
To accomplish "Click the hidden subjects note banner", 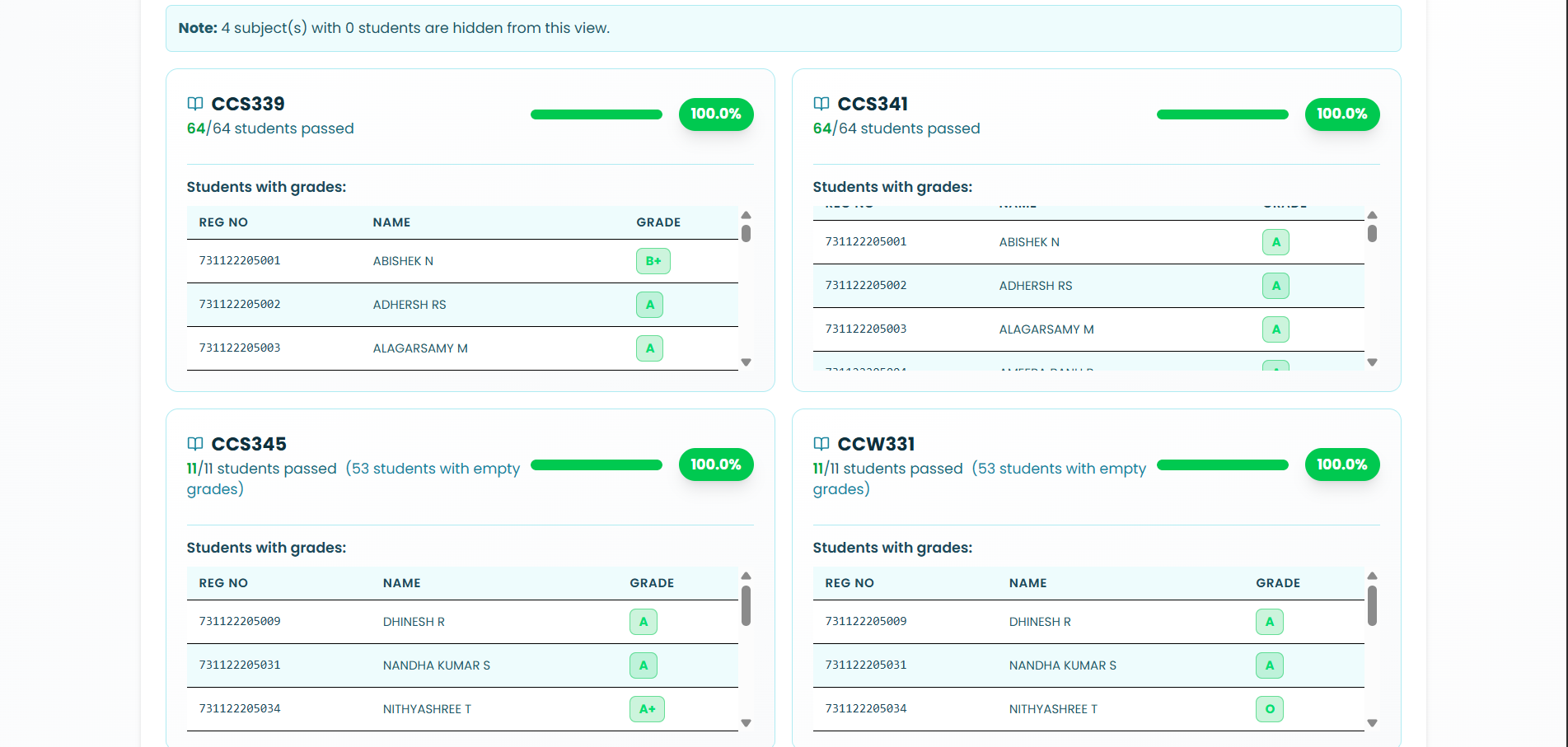I will (x=783, y=28).
